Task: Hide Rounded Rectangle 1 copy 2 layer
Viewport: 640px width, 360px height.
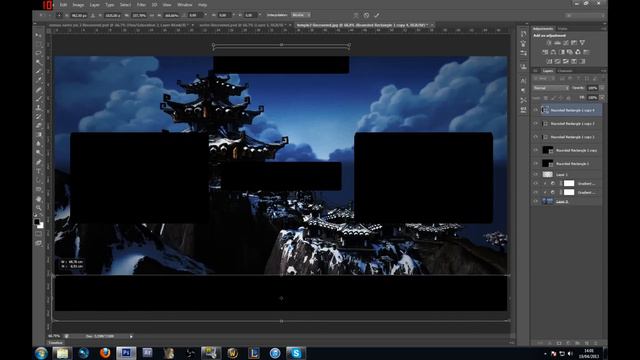Action: [536, 137]
